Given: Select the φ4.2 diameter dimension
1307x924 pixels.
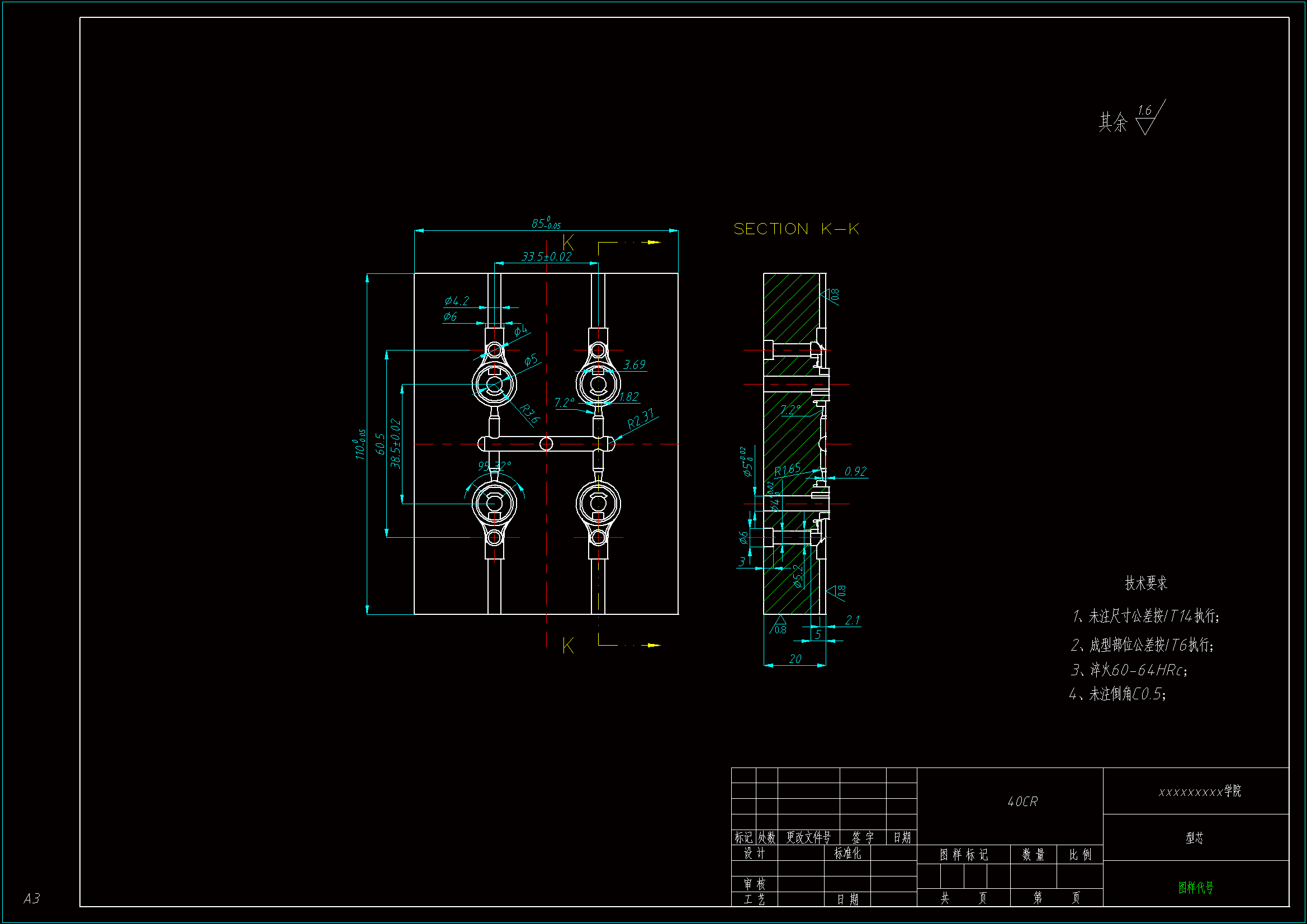Looking at the screenshot, I should tap(457, 301).
